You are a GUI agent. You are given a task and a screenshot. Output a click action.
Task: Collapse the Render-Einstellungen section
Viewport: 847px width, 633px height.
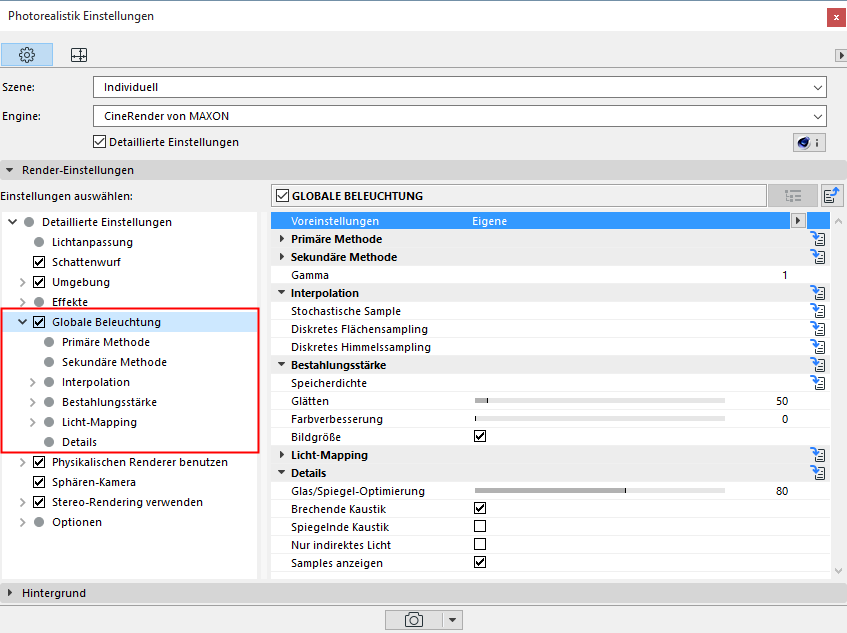9,170
